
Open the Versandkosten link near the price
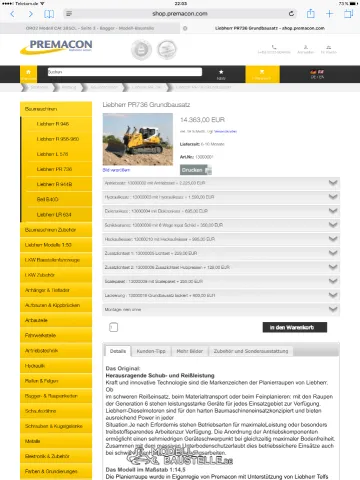[225, 131]
